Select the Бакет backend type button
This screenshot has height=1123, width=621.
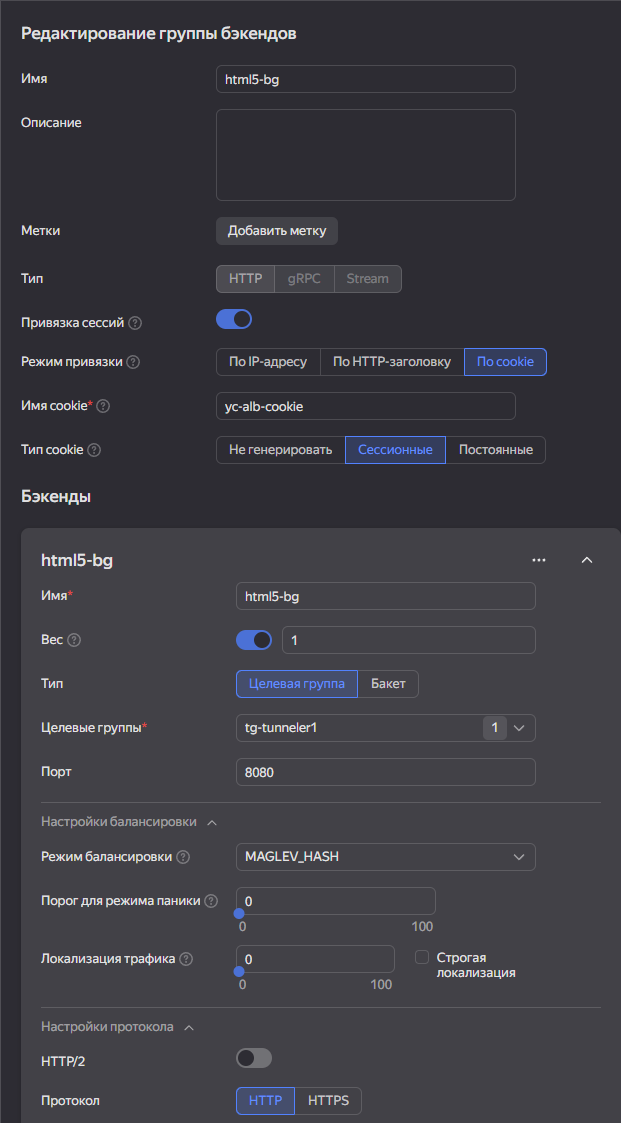[388, 684]
